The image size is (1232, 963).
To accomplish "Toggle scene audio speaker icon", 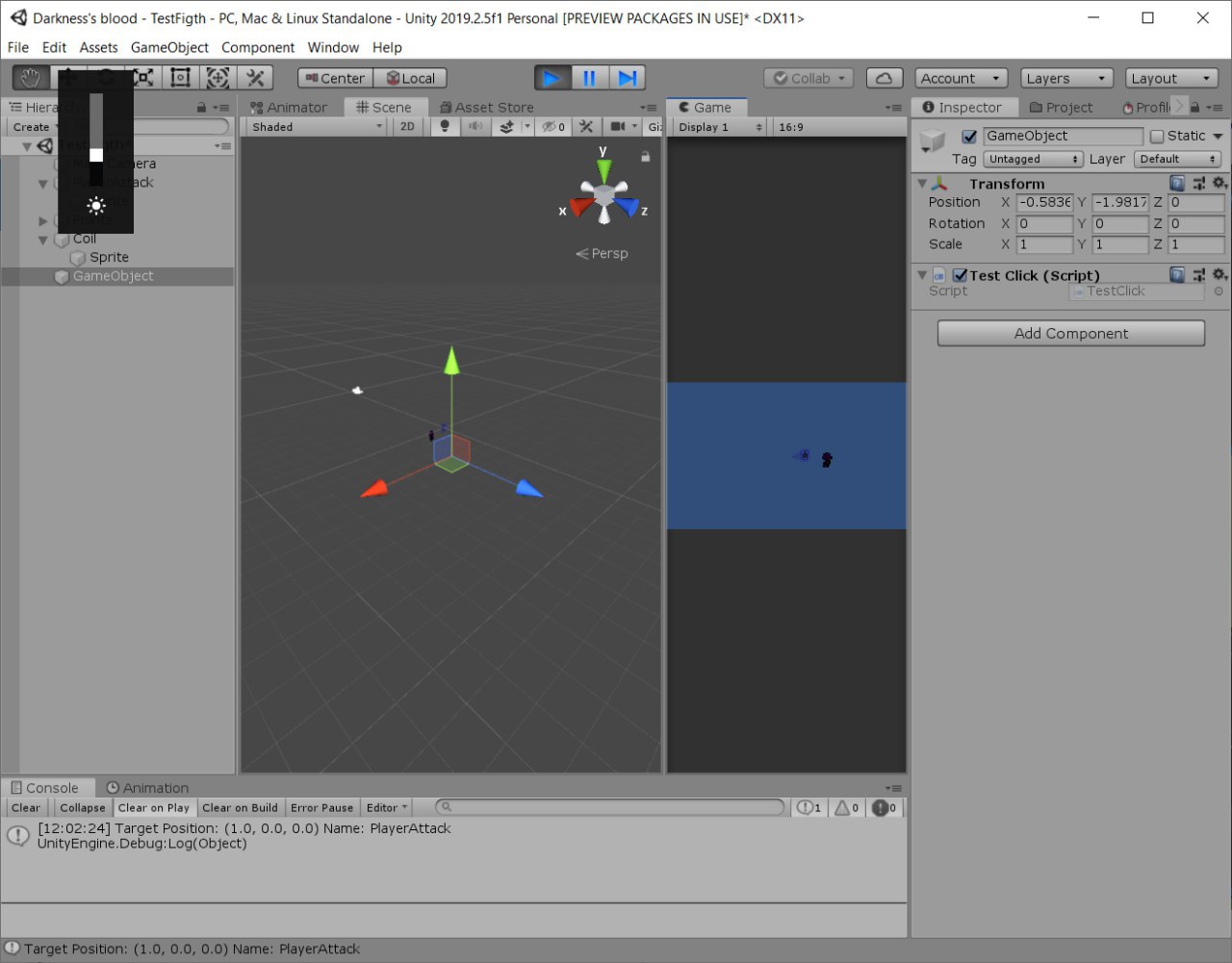I will 475,126.
